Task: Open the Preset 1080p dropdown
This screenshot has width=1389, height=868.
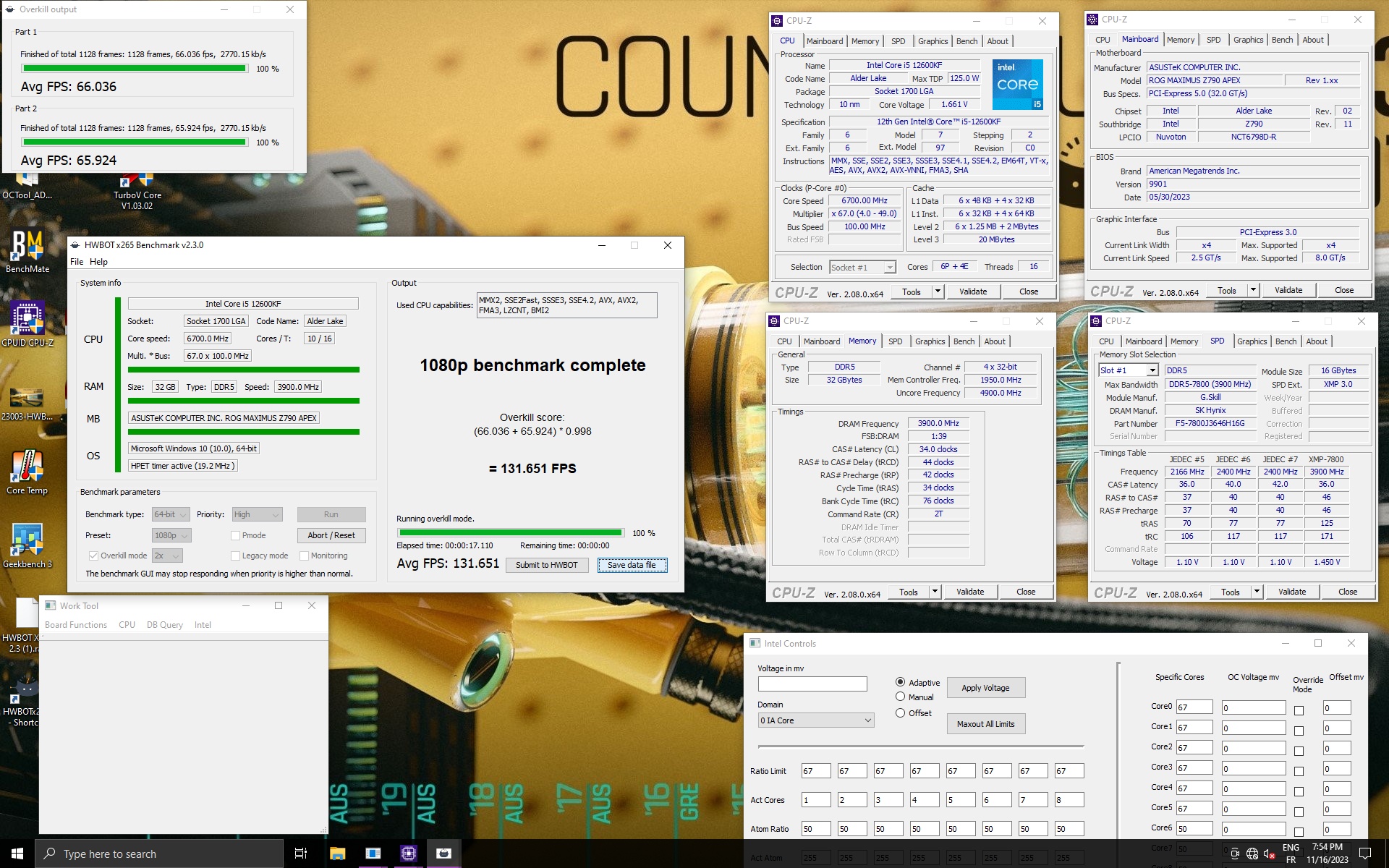Action: (x=171, y=535)
